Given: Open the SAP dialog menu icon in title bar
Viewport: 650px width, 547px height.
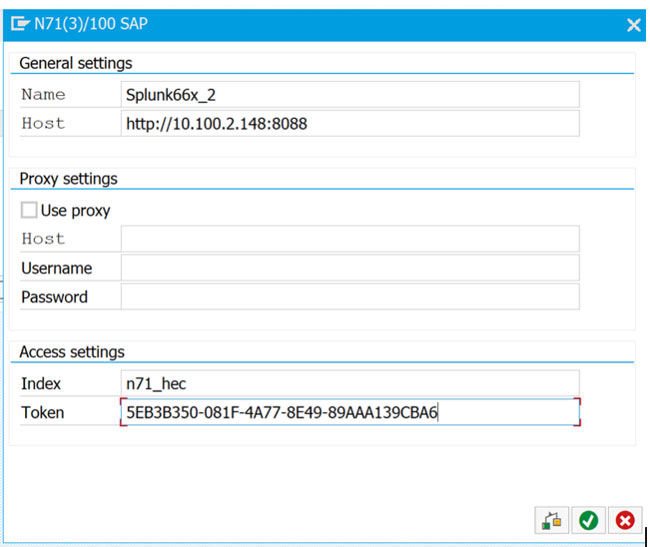Looking at the screenshot, I should [x=20, y=24].
